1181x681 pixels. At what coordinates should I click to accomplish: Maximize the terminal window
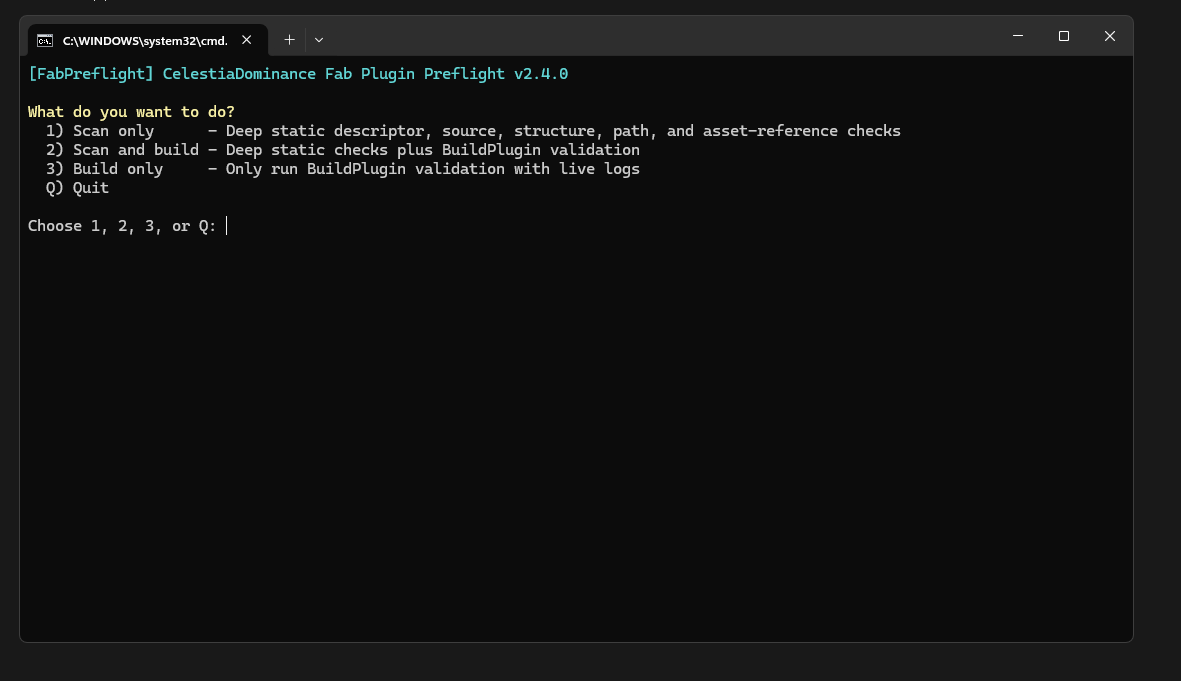pos(1064,36)
